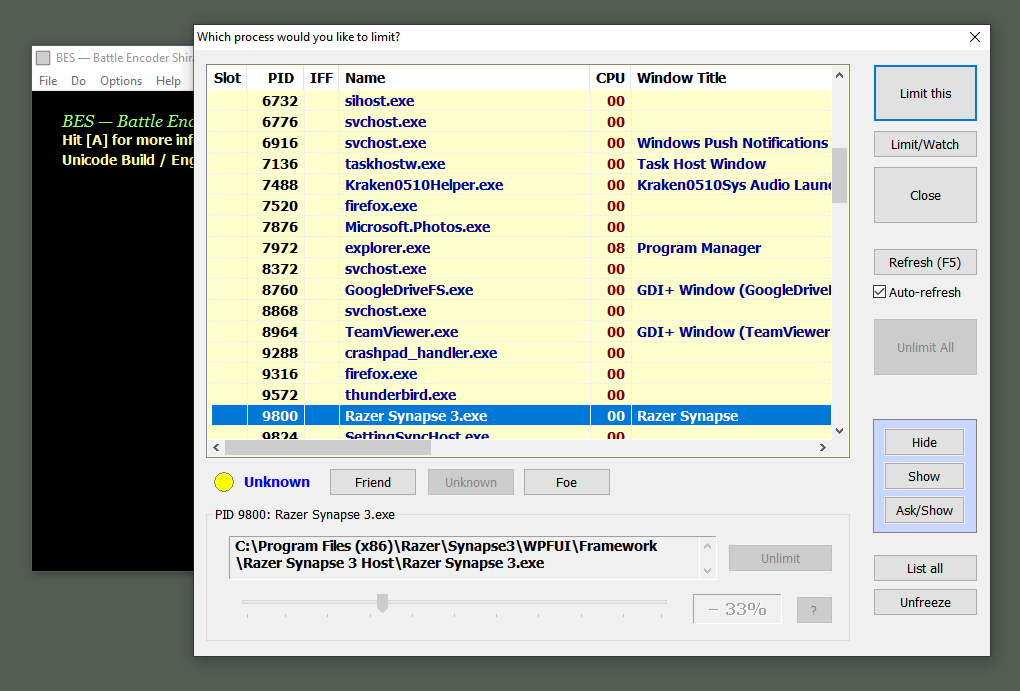Select Razer Synapse 3.exe row
This screenshot has width=1020, height=691.
pos(521,416)
